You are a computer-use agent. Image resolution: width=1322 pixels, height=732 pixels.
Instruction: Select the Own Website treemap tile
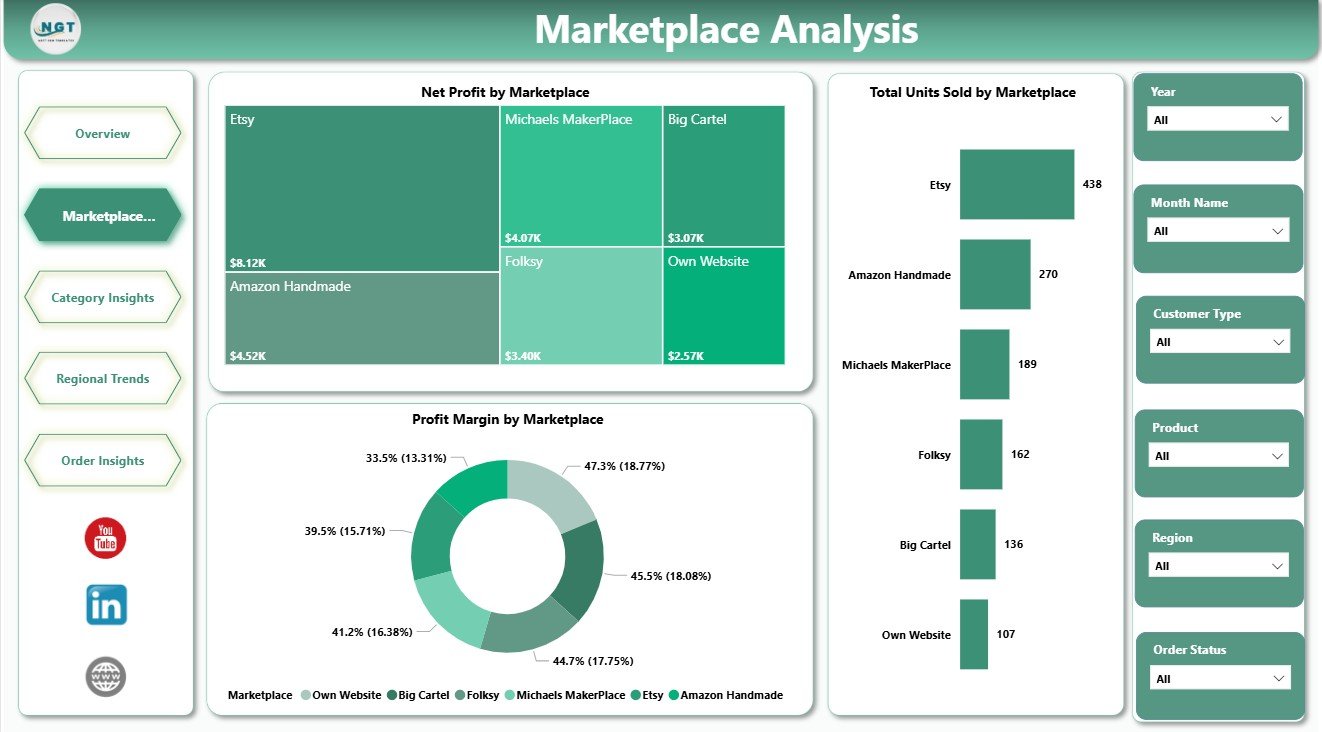pos(724,306)
